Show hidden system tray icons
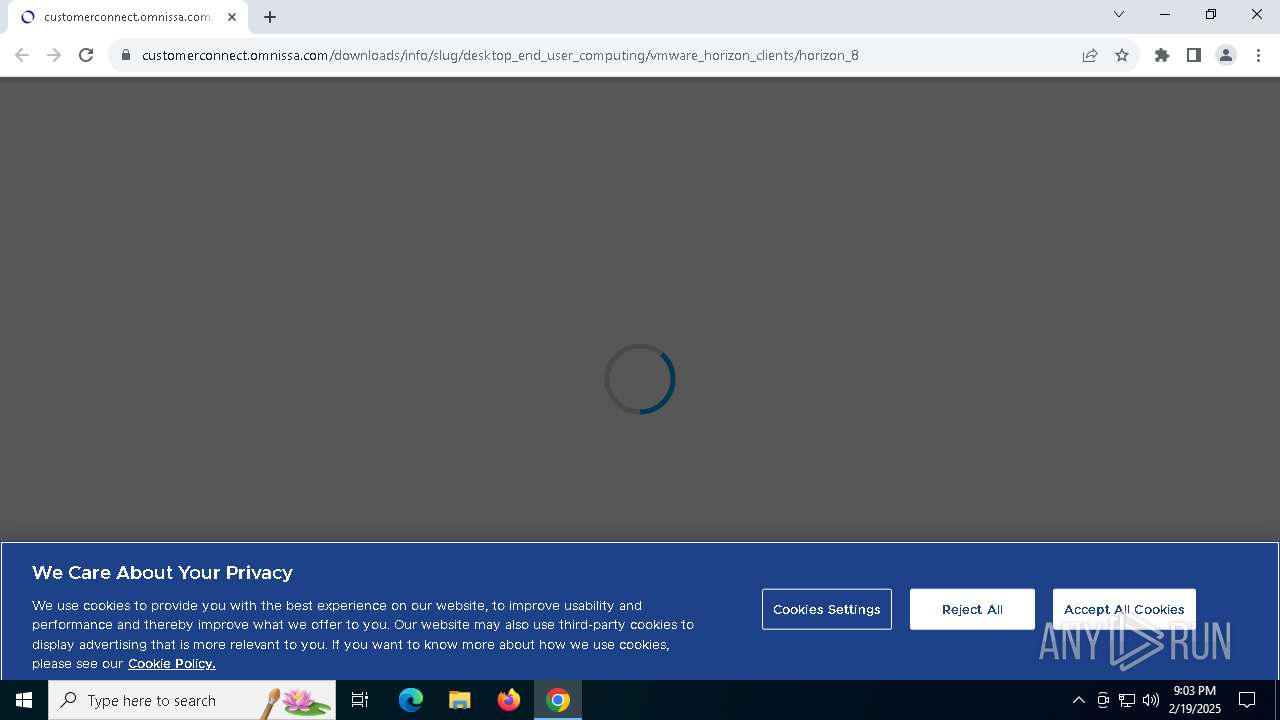The image size is (1280, 720). [1078, 700]
